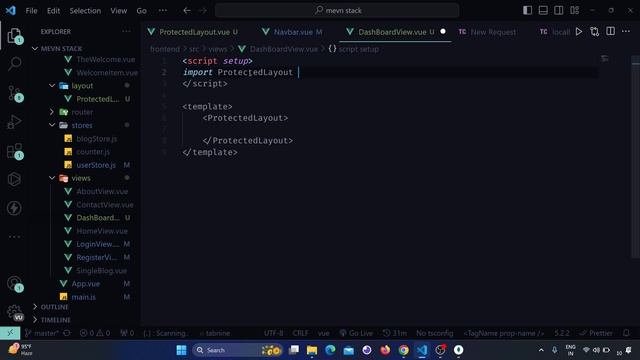Change the vue language mode in status bar

(x=323, y=333)
